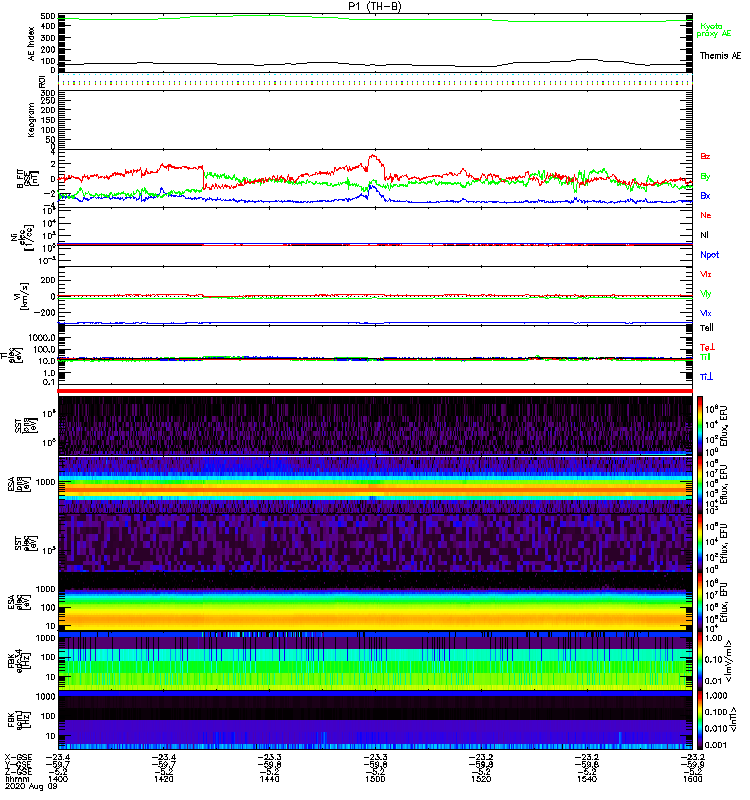Click the 1600 time tick label
The height and width of the screenshot is (800, 750).
point(692,779)
